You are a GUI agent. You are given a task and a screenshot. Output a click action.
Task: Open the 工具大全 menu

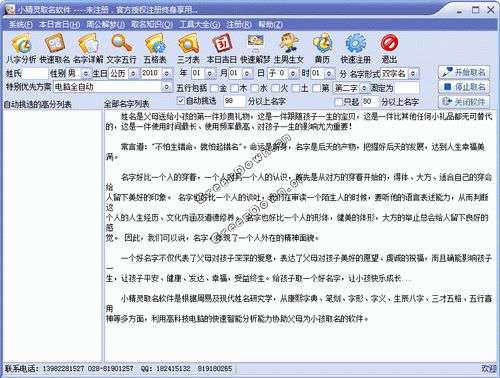[200, 24]
